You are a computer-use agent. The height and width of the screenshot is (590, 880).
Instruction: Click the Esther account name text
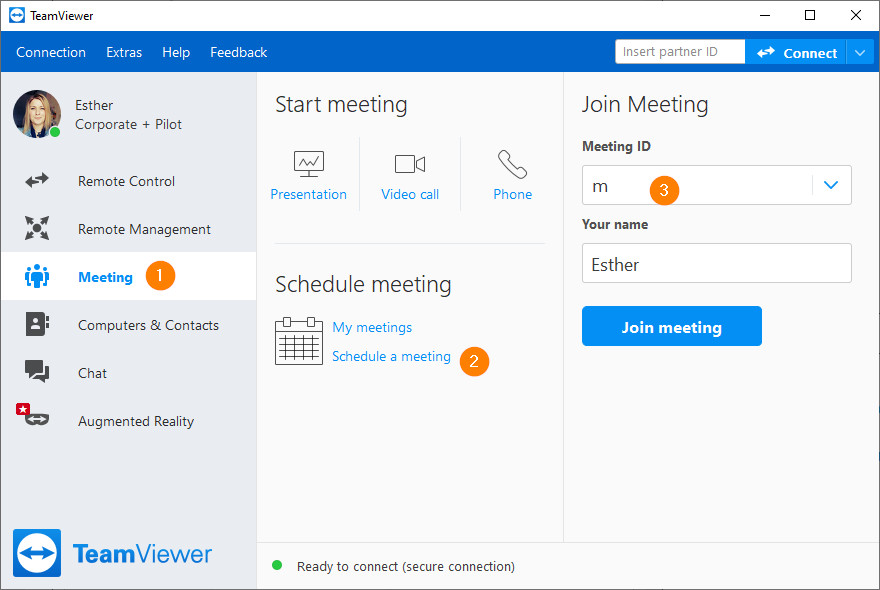click(94, 105)
